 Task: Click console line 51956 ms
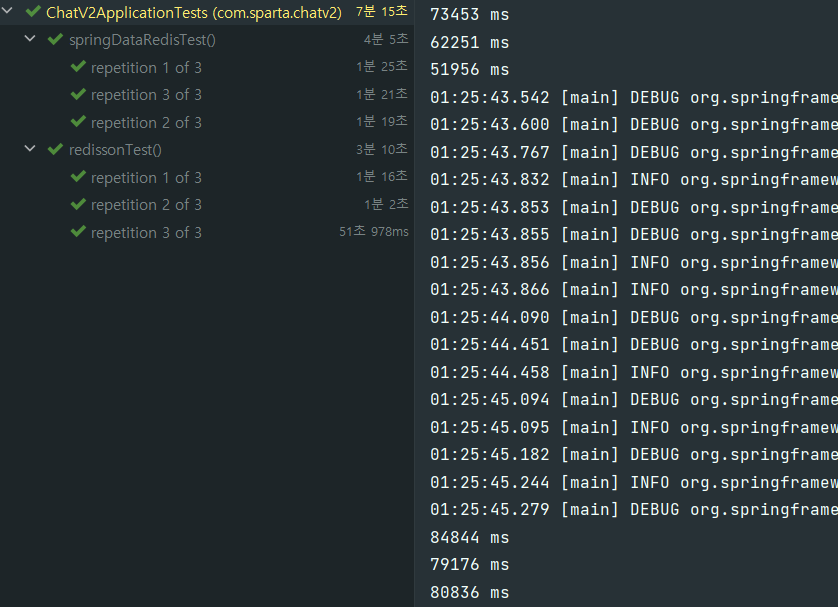click(x=470, y=70)
